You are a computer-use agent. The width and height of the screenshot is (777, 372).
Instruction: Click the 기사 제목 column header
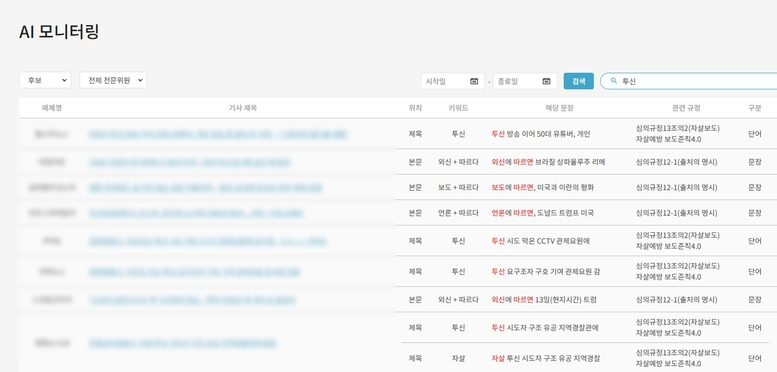(242, 108)
